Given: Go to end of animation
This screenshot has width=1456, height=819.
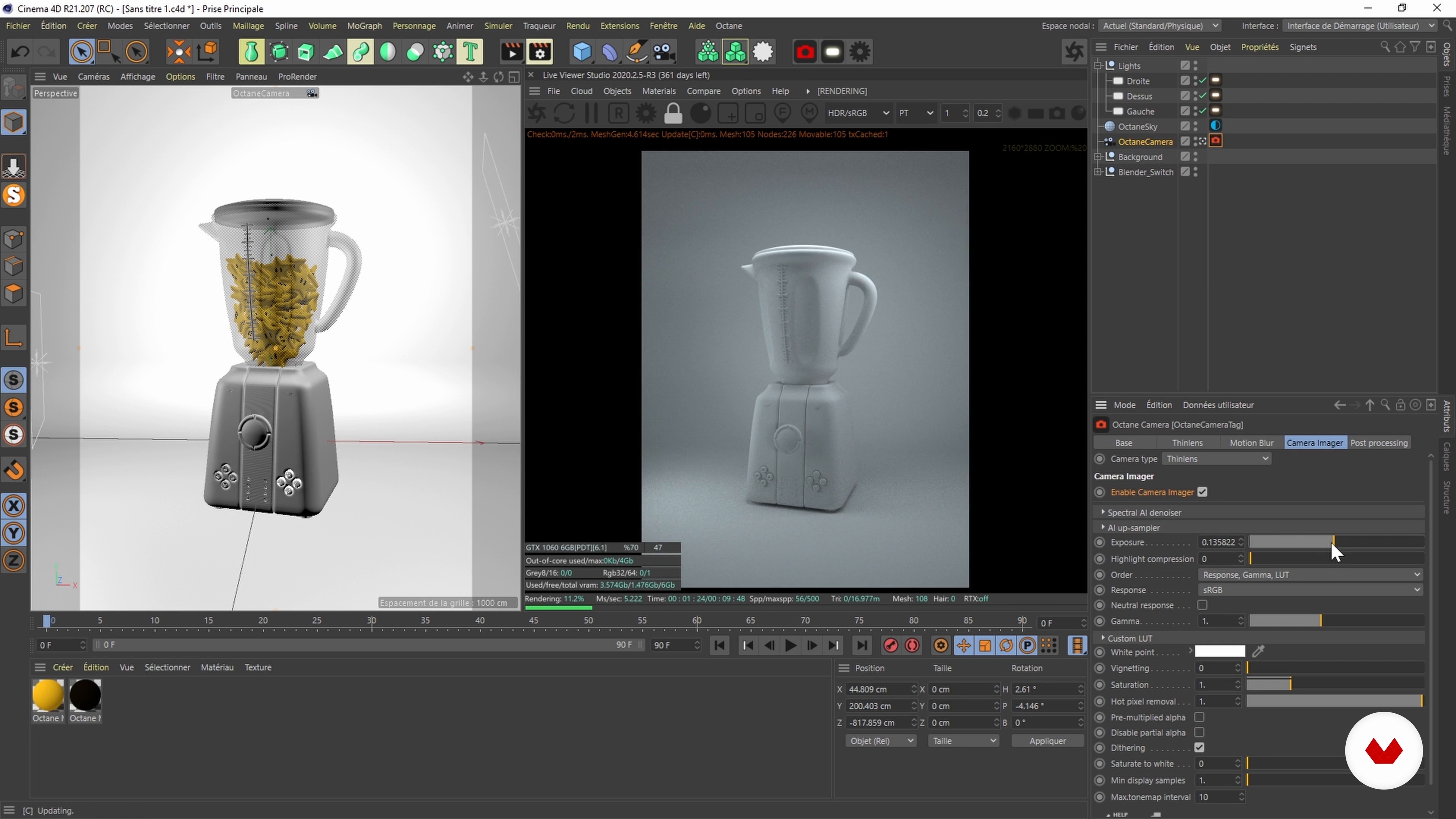Looking at the screenshot, I should pyautogui.click(x=861, y=645).
